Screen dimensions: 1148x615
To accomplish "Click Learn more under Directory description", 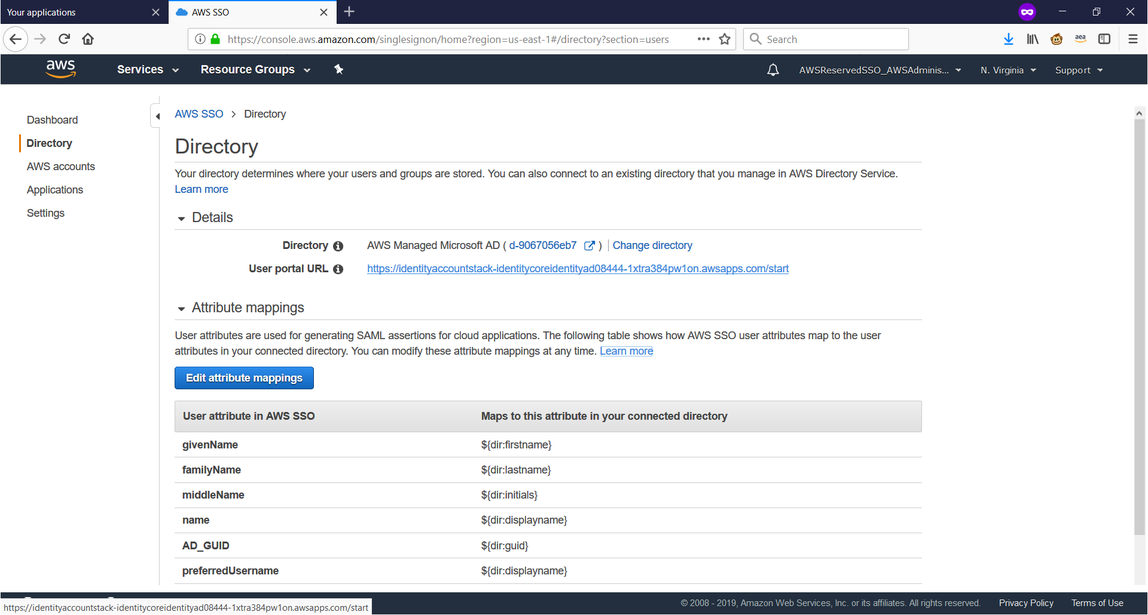I will point(201,190).
